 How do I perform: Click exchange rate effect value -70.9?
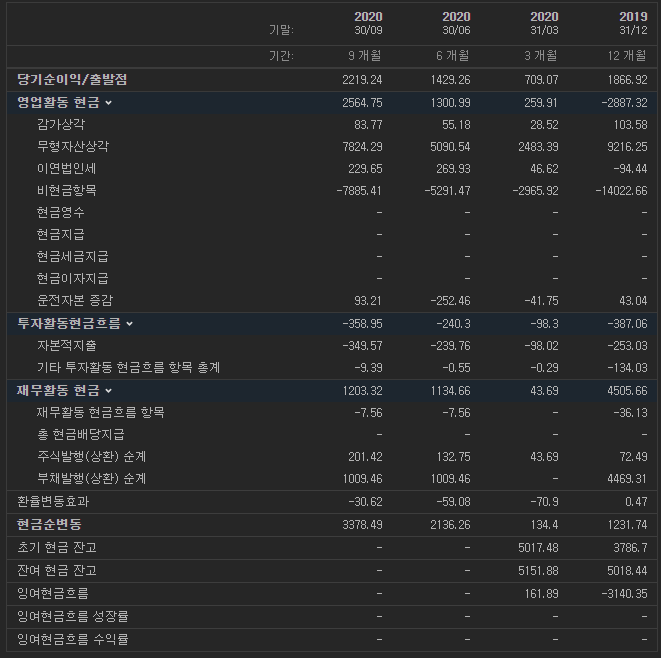click(544, 502)
